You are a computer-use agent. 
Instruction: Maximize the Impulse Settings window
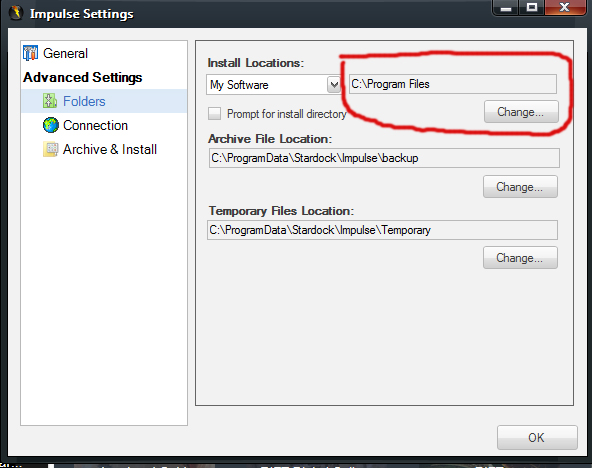(x=532, y=7)
